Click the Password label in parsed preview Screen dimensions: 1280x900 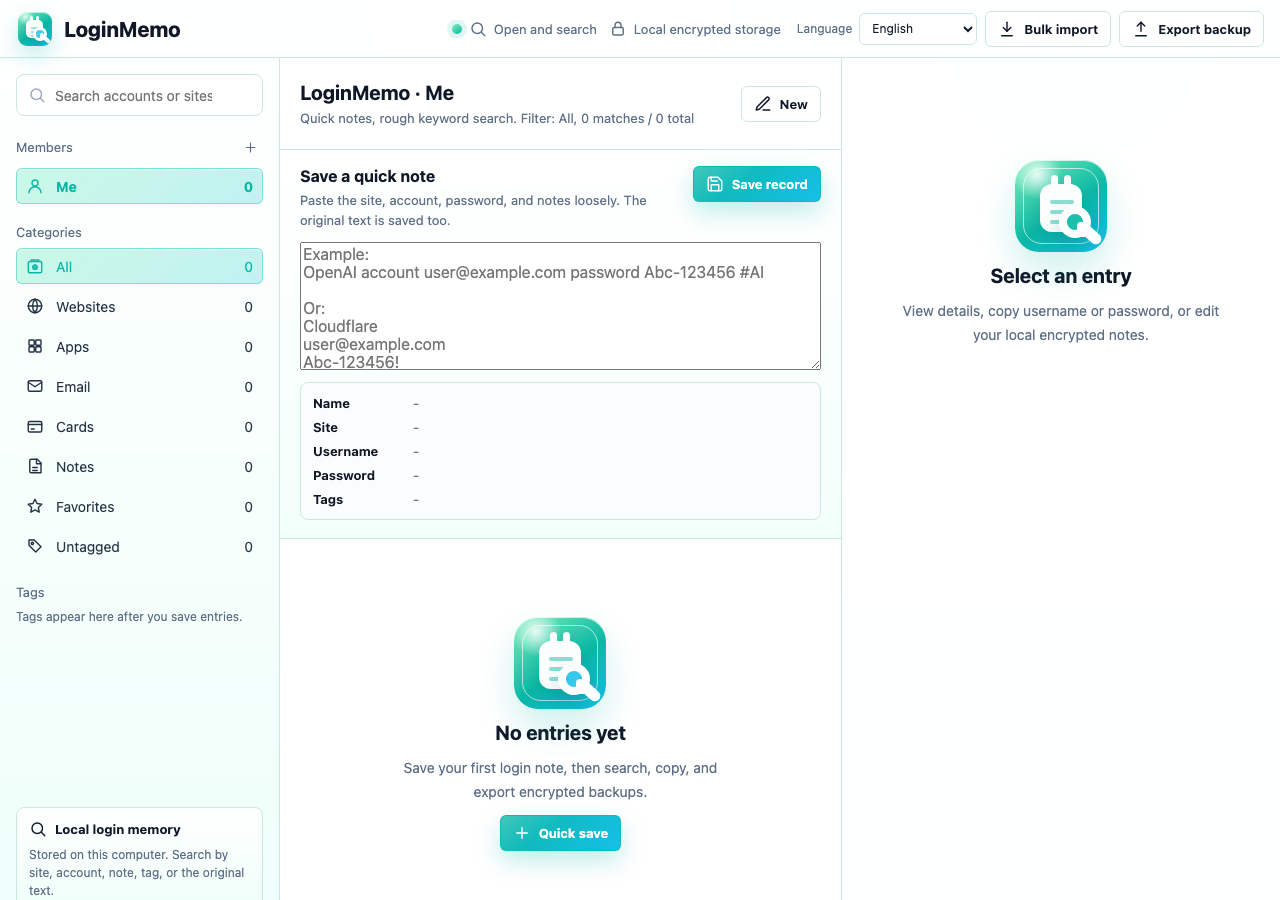click(344, 475)
